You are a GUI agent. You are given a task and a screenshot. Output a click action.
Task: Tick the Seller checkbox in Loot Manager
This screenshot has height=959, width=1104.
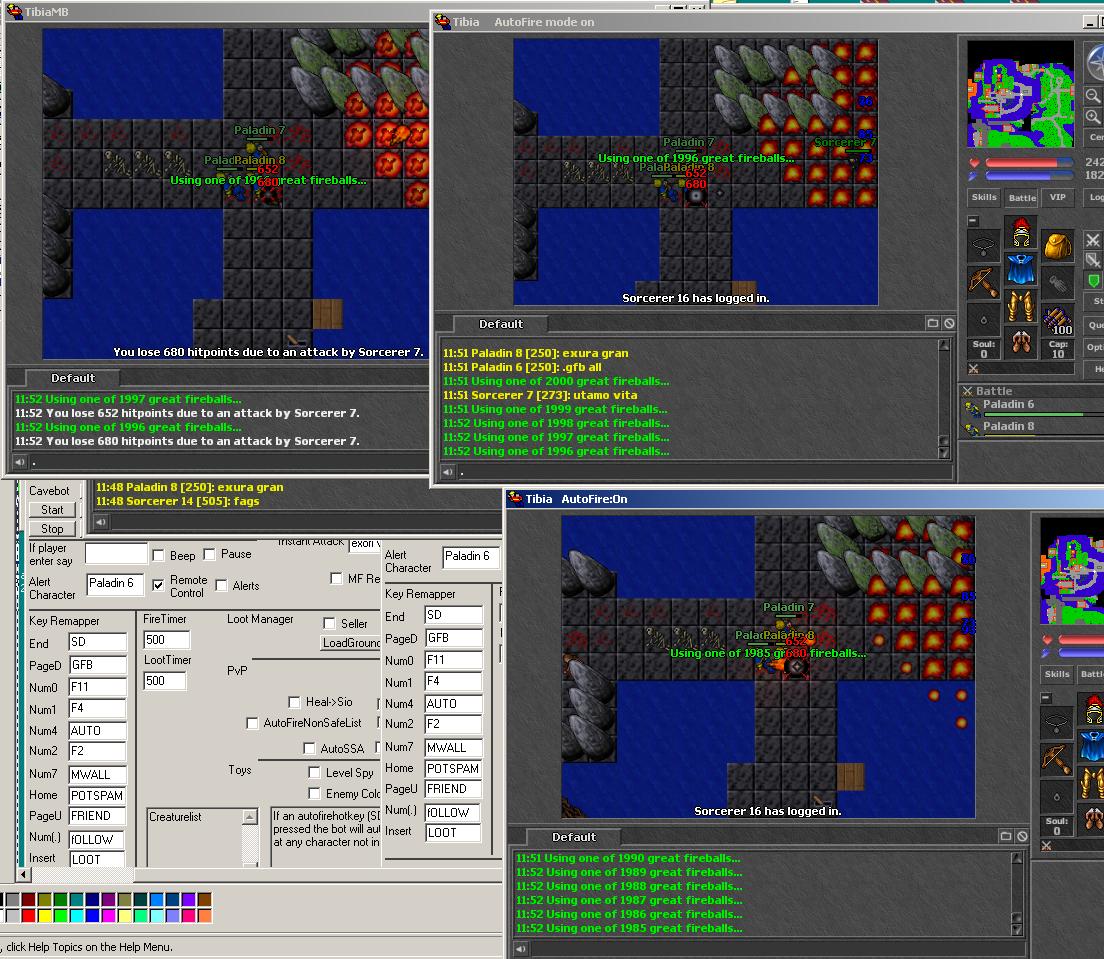tap(329, 623)
